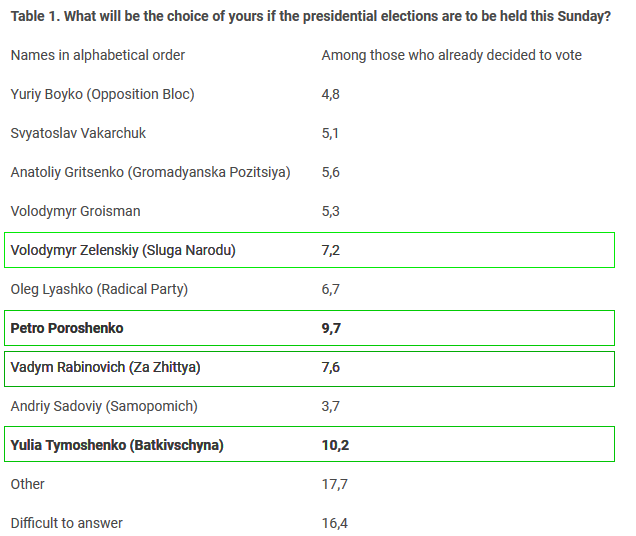The height and width of the screenshot is (536, 636).
Task: Click Yulia Tymoshenko (Batkivschyna) name
Action: coord(117,445)
